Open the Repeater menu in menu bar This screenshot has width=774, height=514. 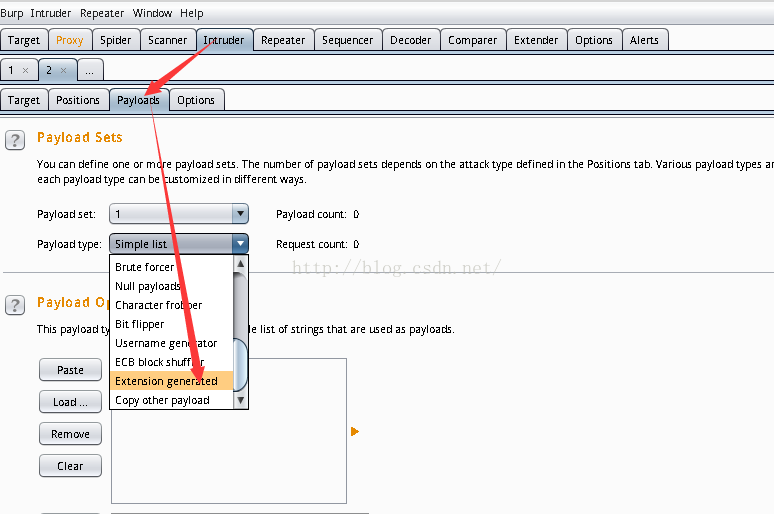coord(102,13)
